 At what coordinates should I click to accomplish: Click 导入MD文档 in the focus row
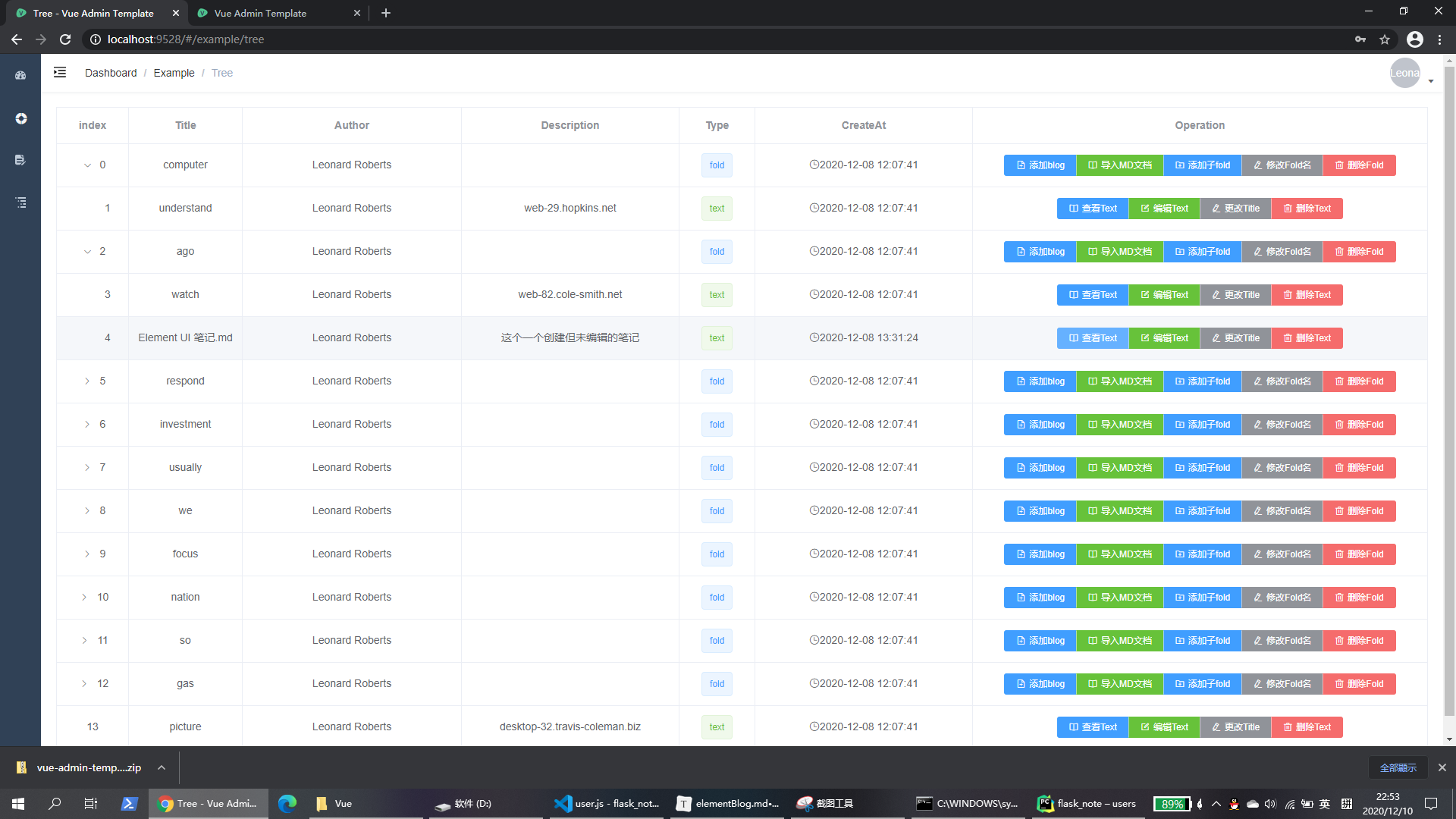coord(1120,554)
